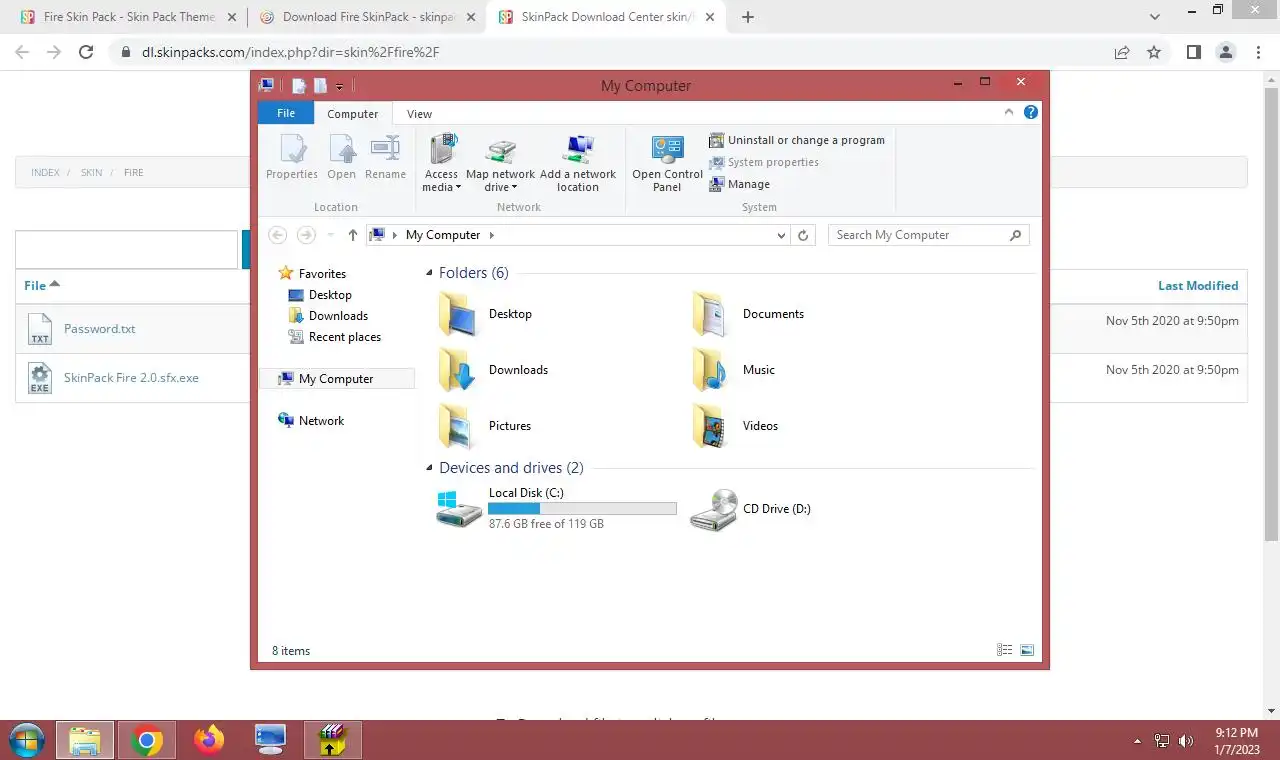Sort by Last Modified column header
Viewport: 1280px width, 760px height.
(1198, 286)
